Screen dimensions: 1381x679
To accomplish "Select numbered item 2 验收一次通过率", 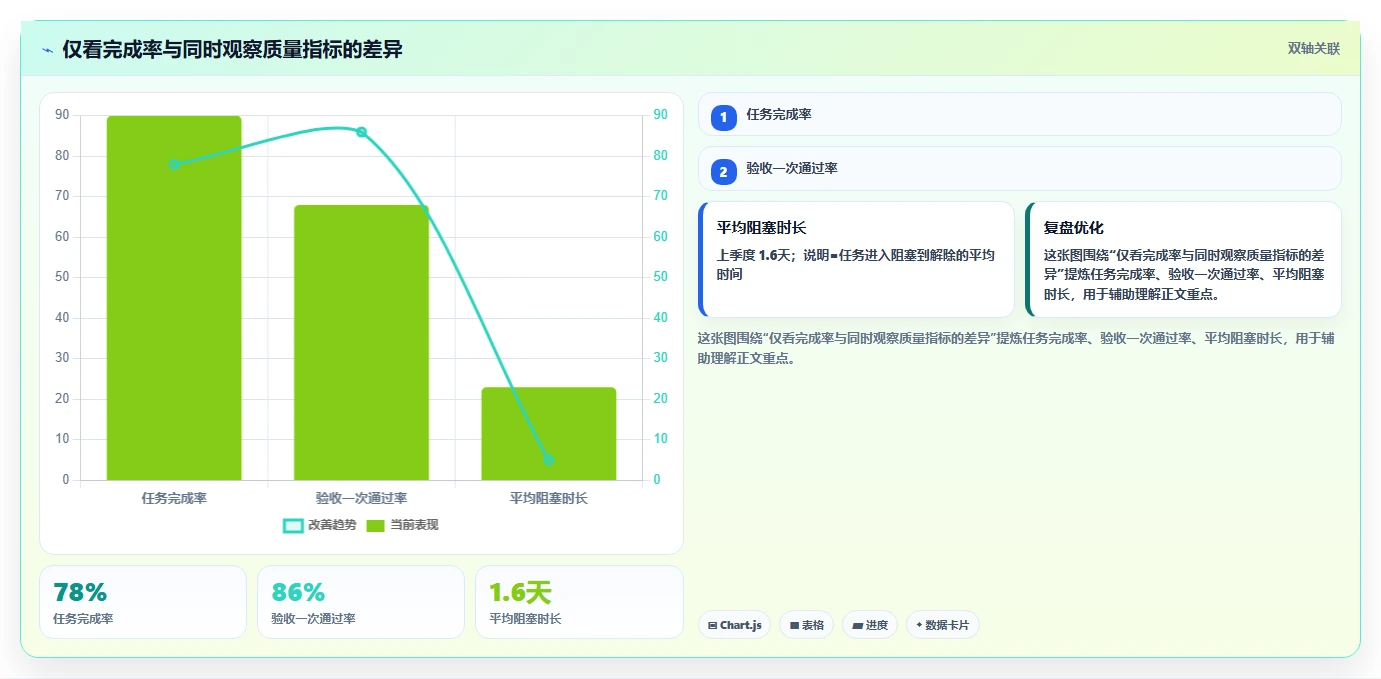I will pos(1019,168).
